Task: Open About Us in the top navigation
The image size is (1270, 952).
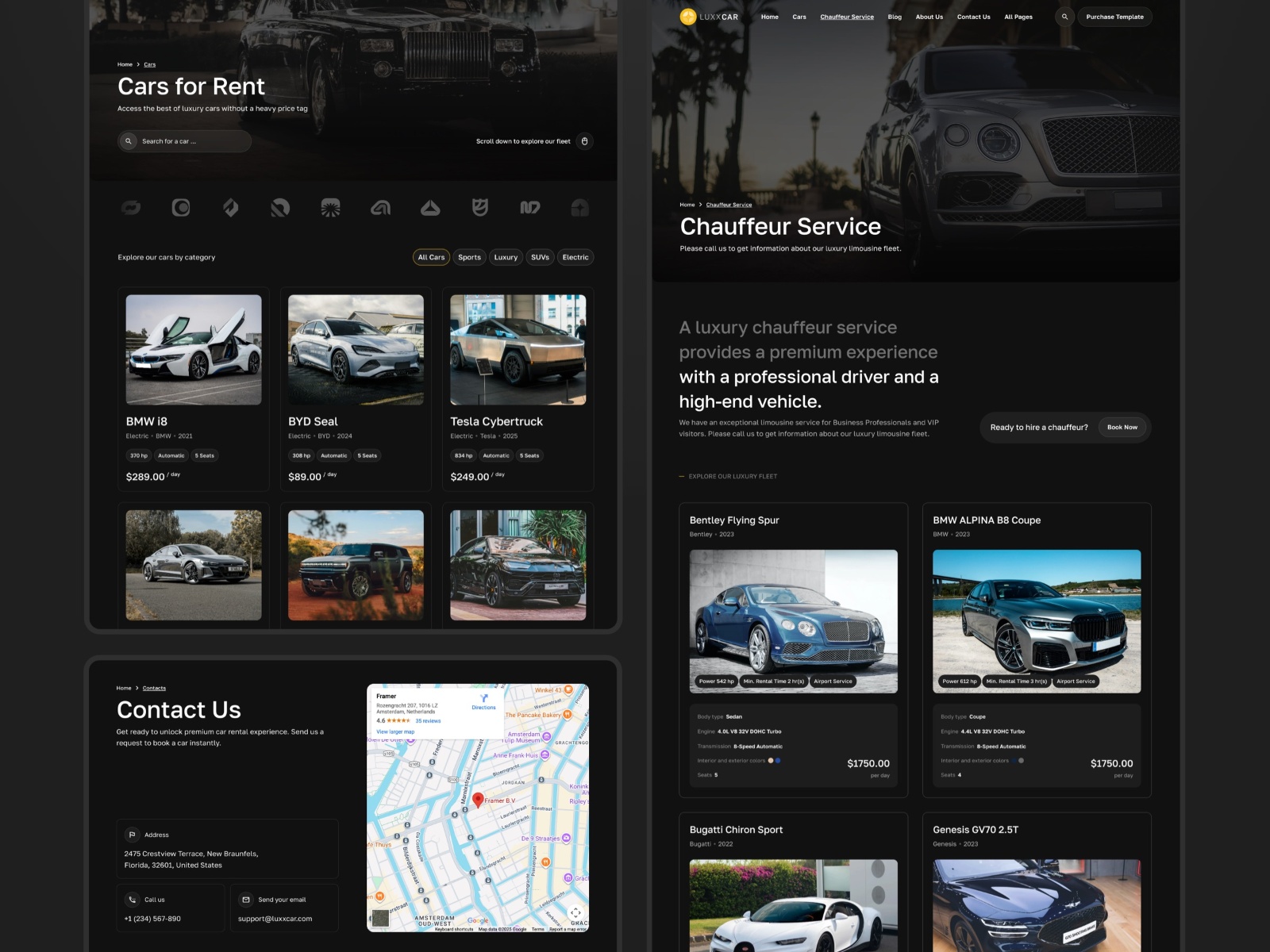Action: coord(929,17)
